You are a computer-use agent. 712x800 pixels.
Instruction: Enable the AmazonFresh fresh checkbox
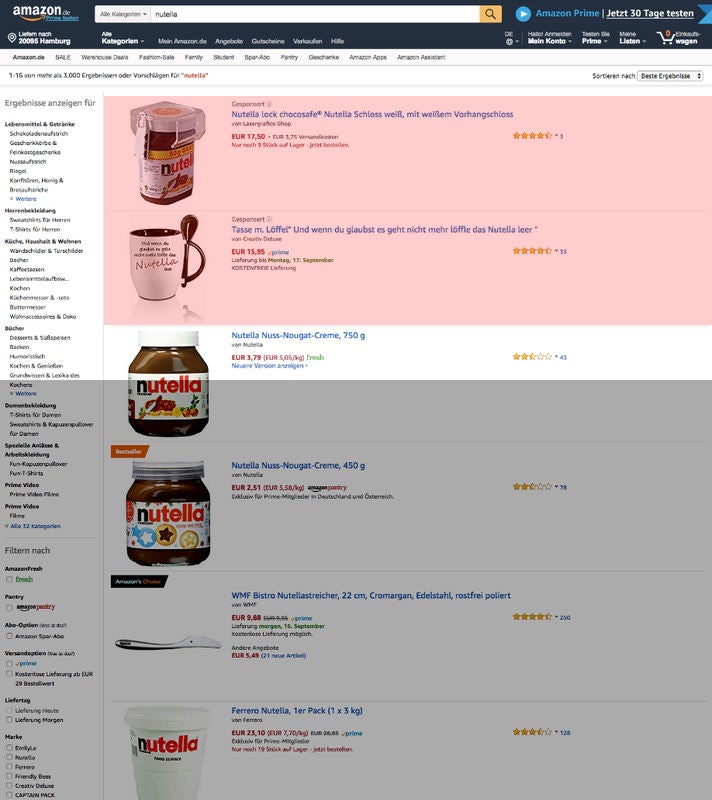tap(9, 579)
